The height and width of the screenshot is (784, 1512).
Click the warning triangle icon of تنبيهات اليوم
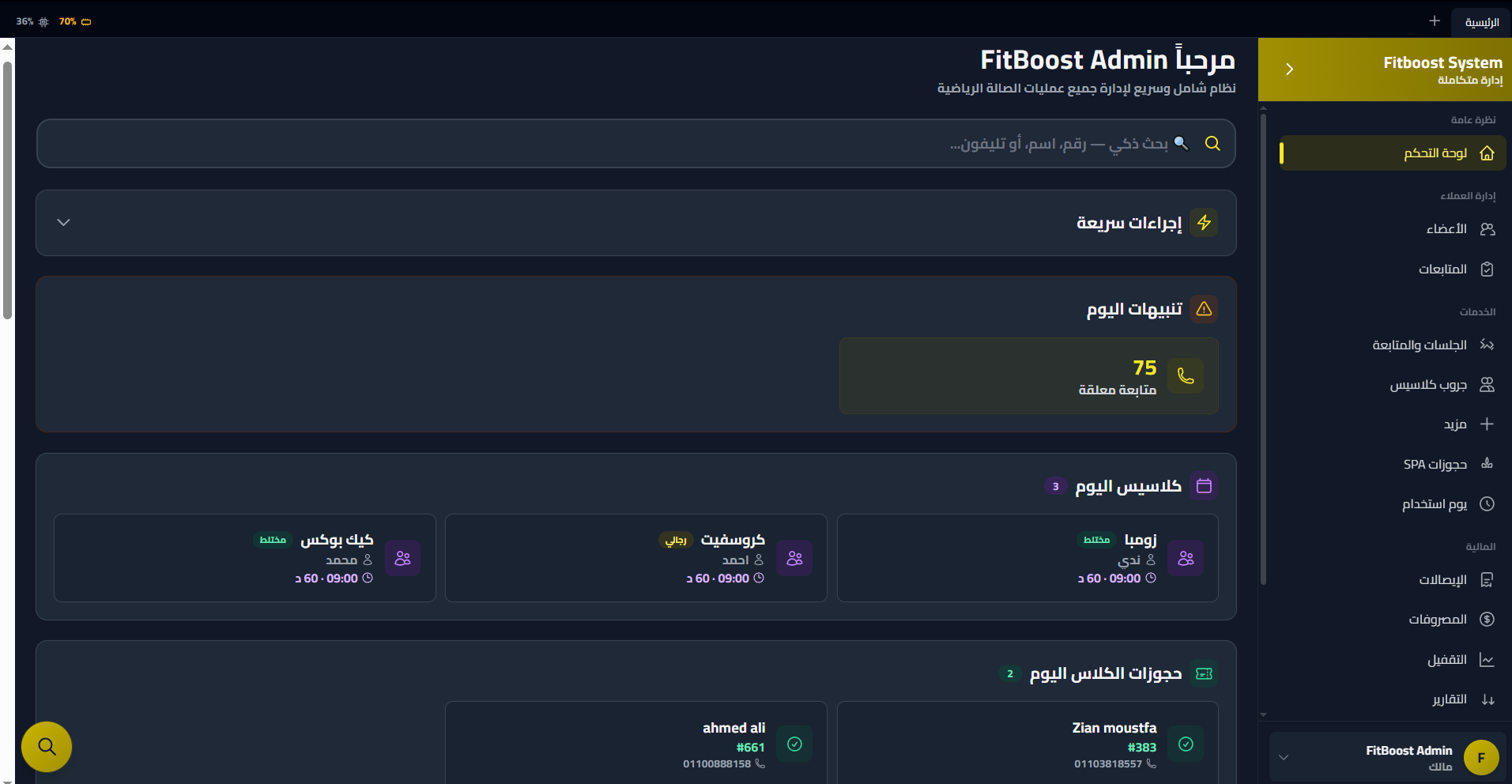pyautogui.click(x=1204, y=309)
